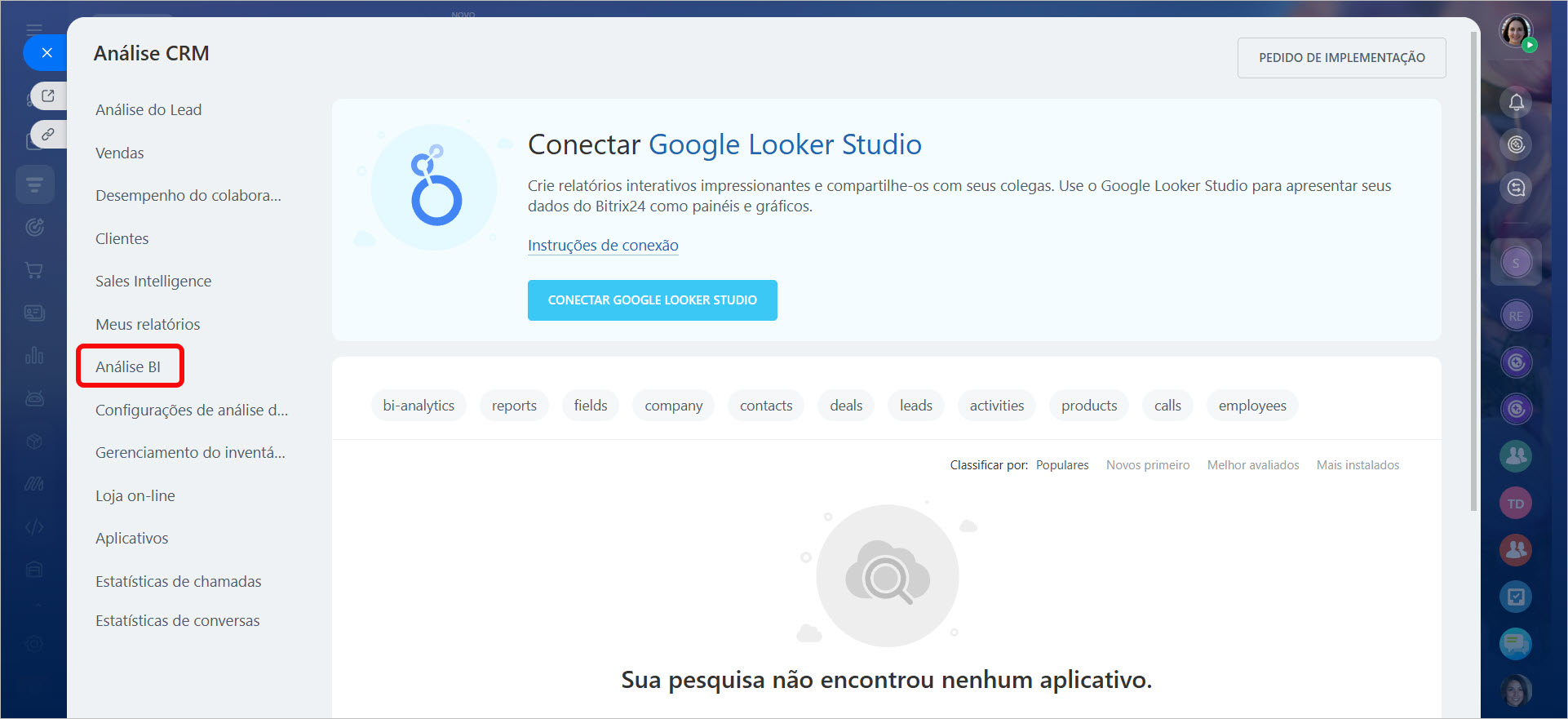Sort by Novos primeiro
The height and width of the screenshot is (719, 1568).
[1147, 465]
